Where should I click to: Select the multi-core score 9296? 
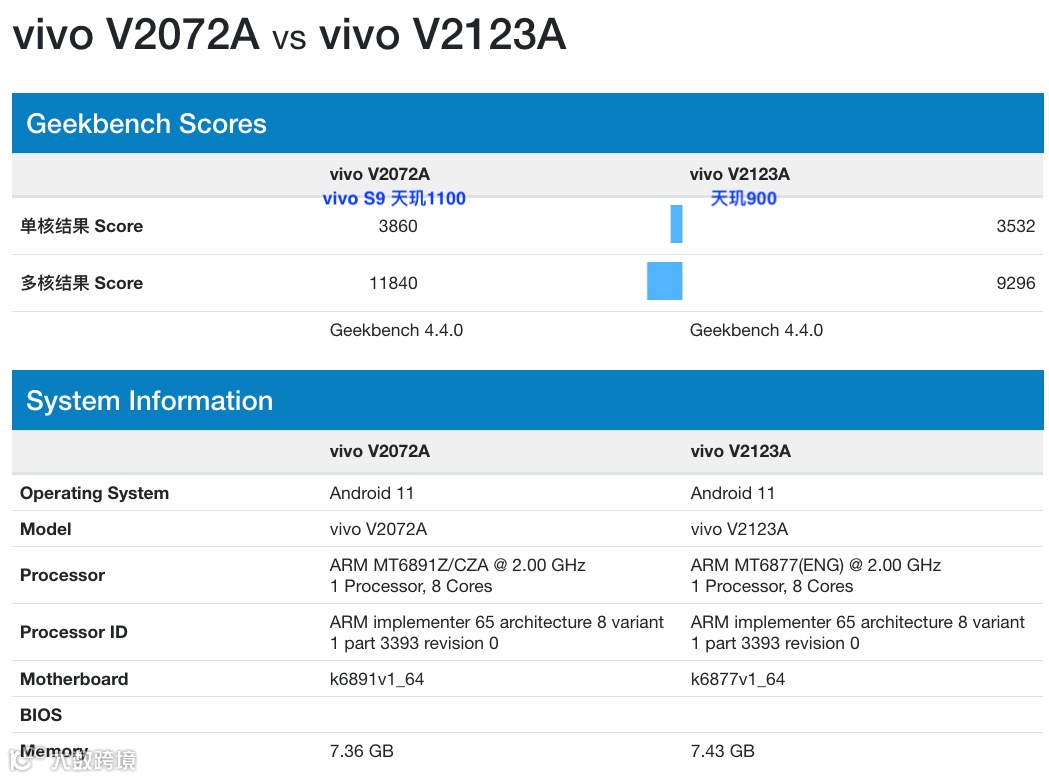click(1016, 283)
